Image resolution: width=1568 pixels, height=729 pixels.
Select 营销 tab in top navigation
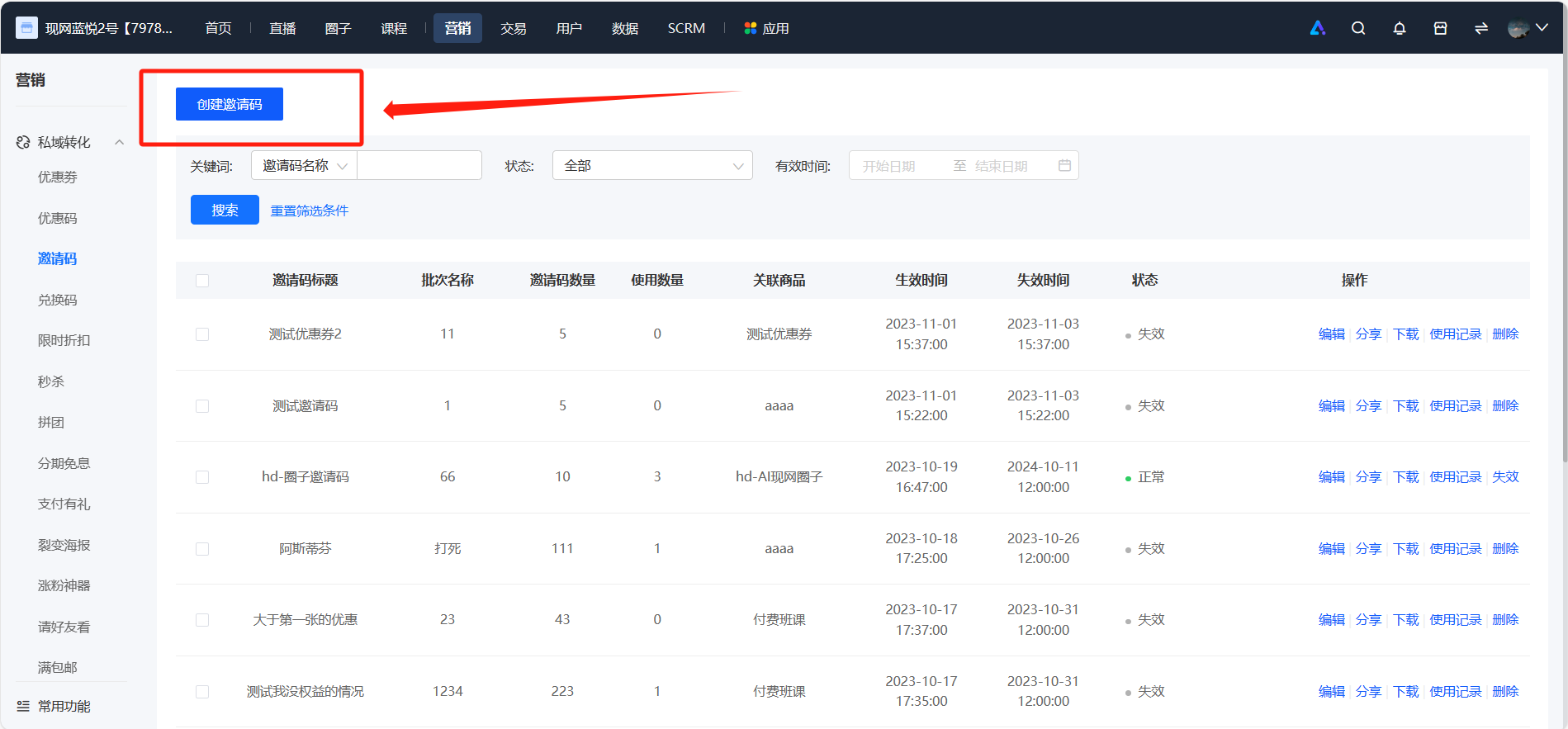[457, 28]
